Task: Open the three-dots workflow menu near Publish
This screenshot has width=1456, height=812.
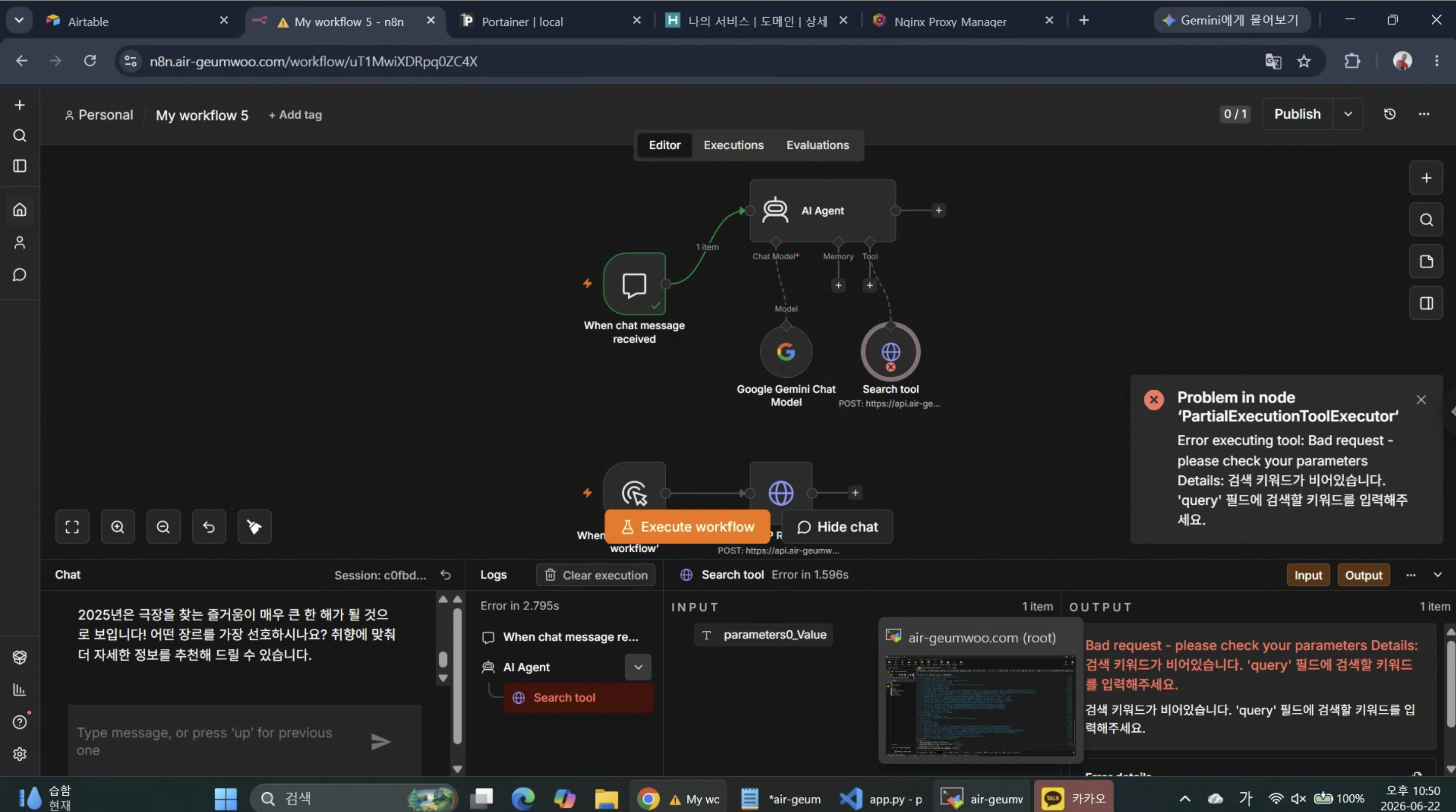Action: tap(1424, 114)
